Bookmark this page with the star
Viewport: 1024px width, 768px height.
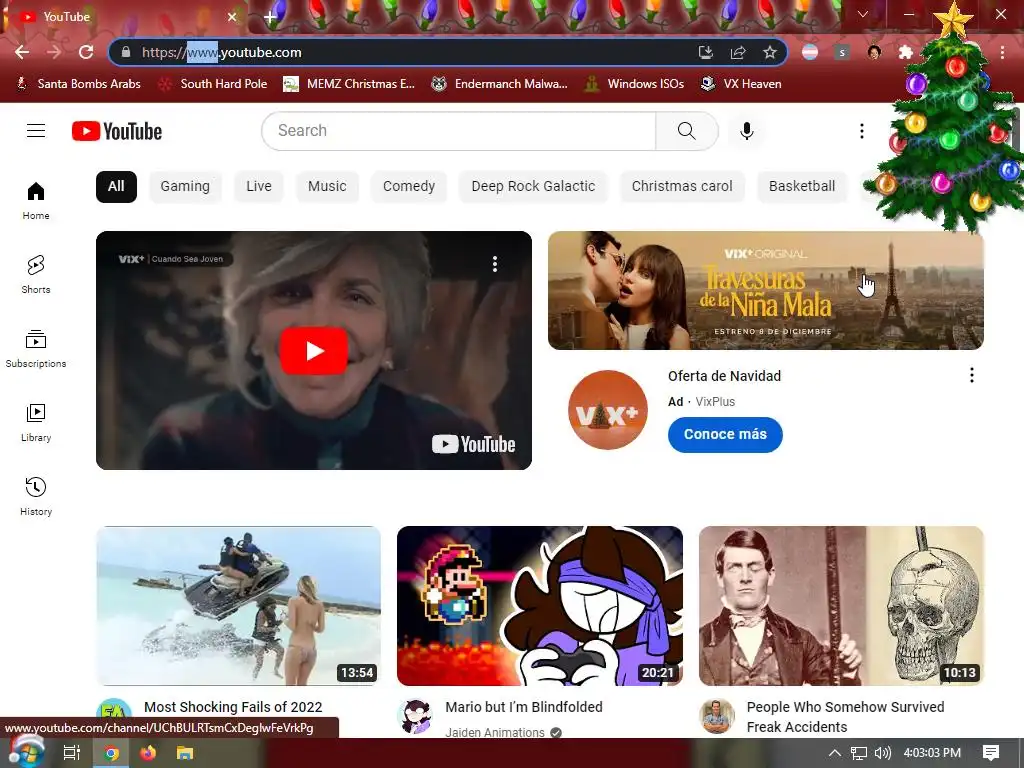pyautogui.click(x=769, y=52)
